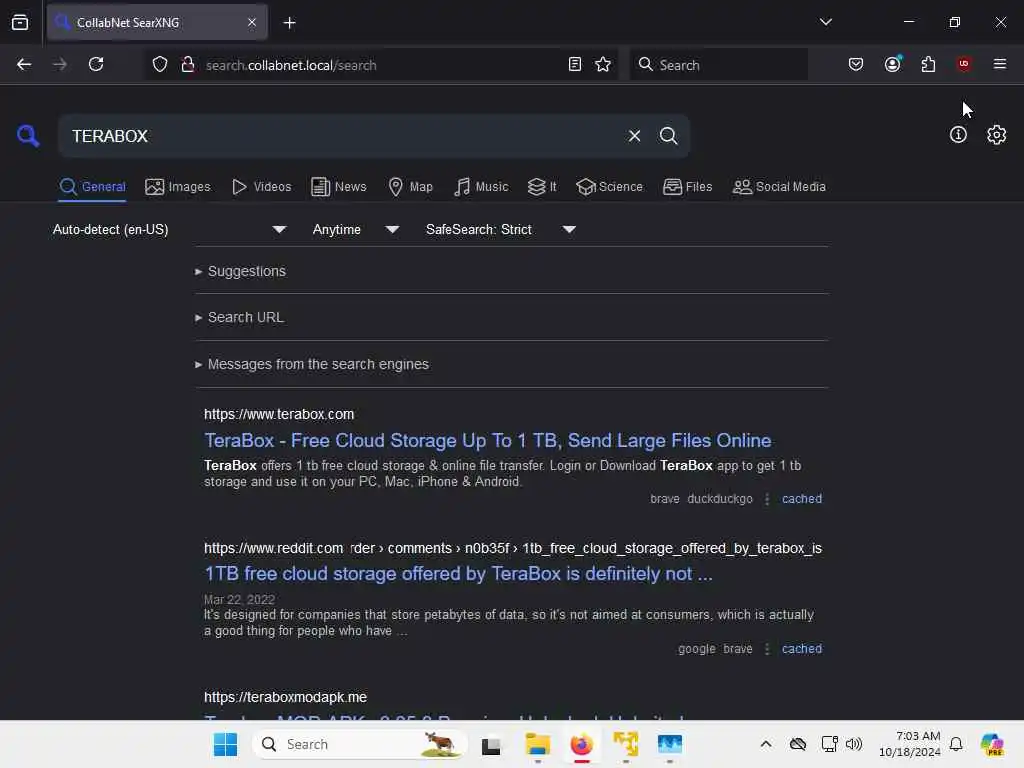Image resolution: width=1024 pixels, height=768 pixels.
Task: Clear the TERABOX search query
Action: tap(634, 136)
